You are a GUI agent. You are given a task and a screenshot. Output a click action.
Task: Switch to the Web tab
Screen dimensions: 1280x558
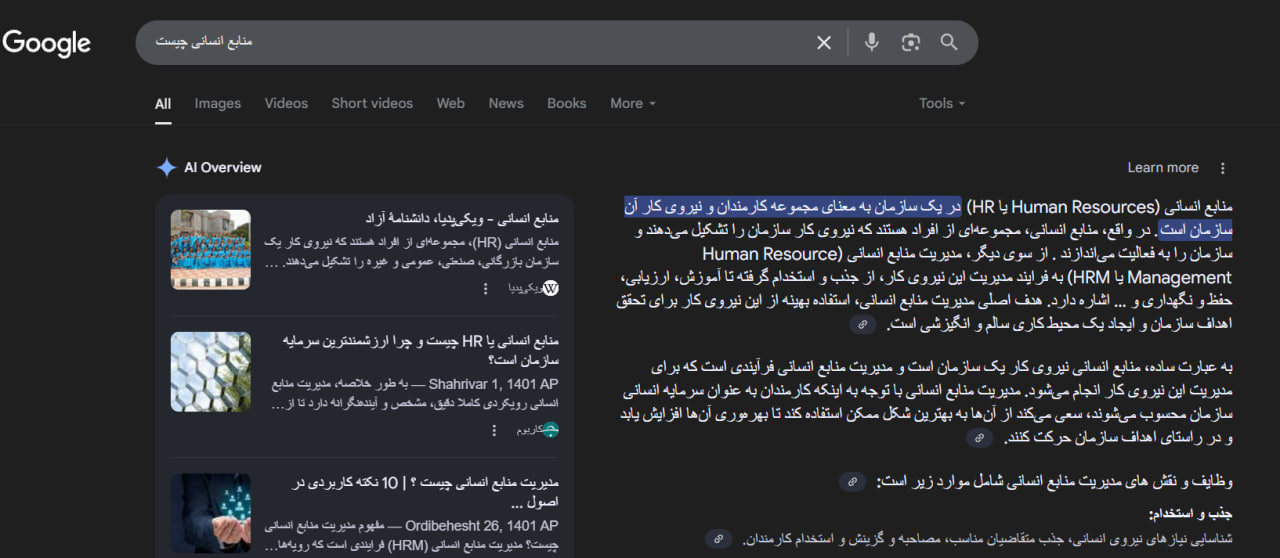click(451, 103)
